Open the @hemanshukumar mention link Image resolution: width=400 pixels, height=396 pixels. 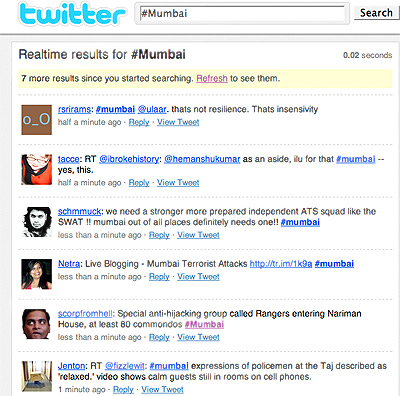pos(202,159)
